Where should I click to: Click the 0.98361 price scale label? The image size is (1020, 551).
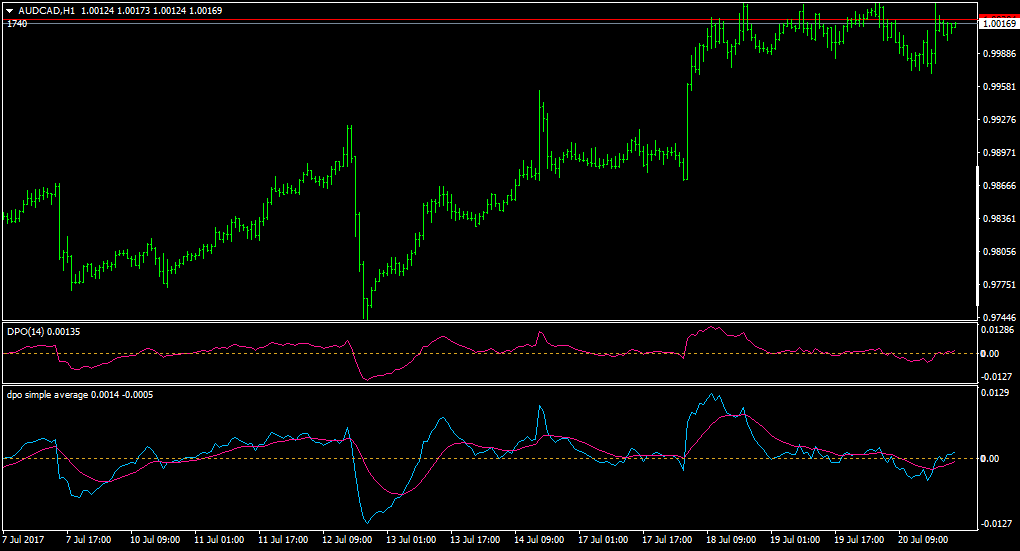coord(1000,219)
